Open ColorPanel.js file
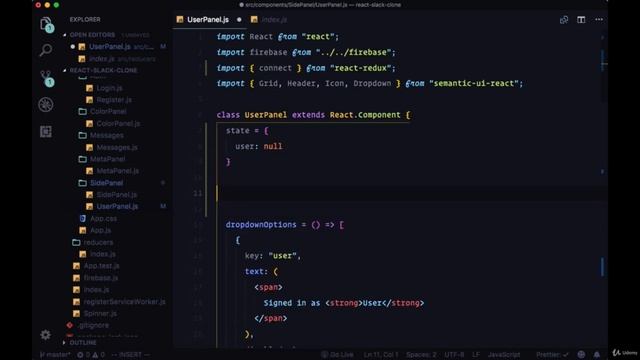Image resolution: width=640 pixels, height=360 pixels. (x=118, y=123)
